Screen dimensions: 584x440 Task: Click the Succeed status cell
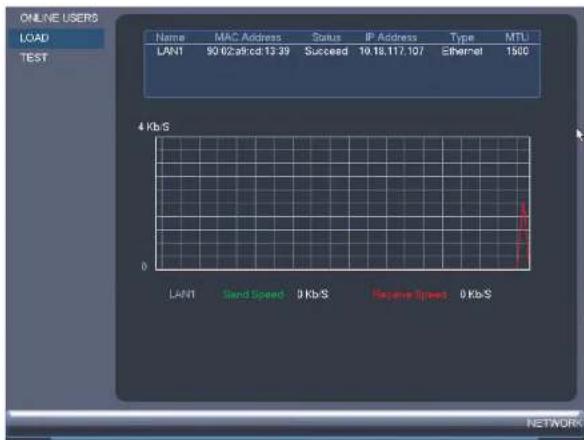tap(326, 51)
